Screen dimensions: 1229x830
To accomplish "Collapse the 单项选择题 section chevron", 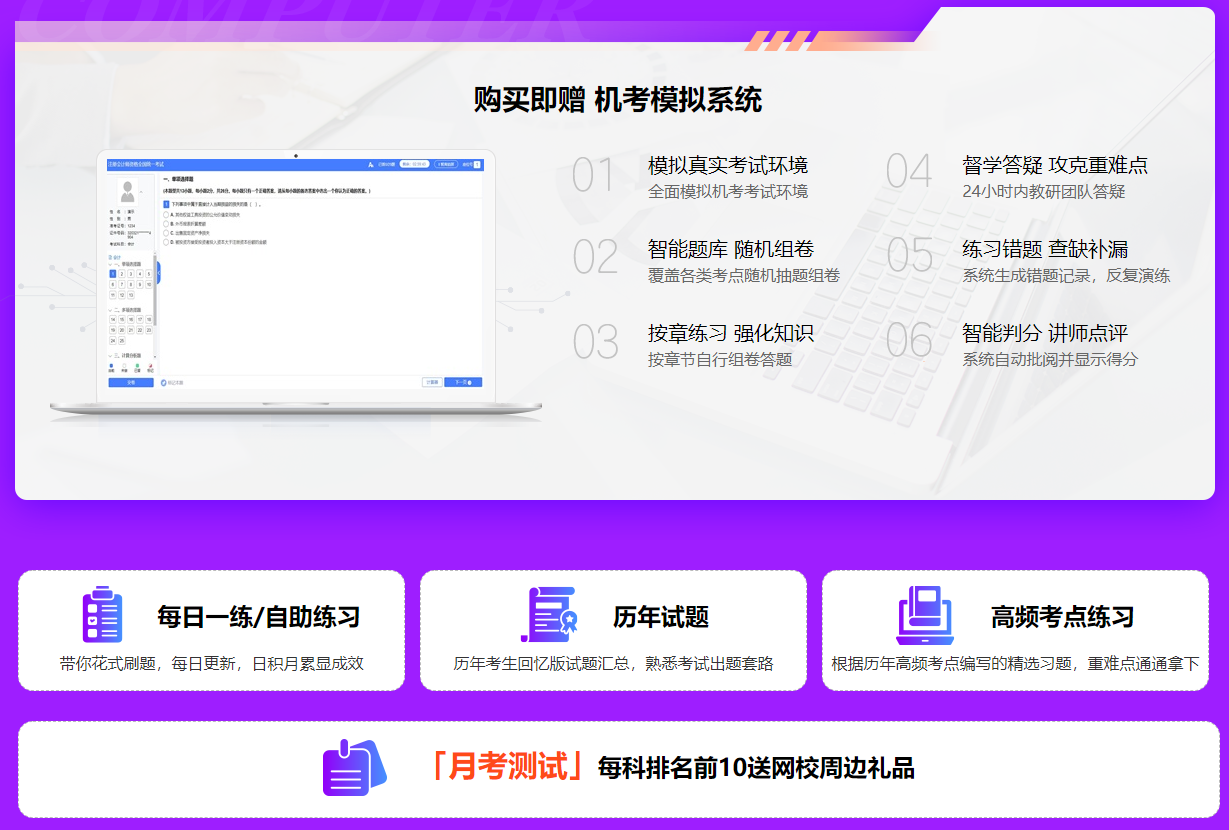I will [x=110, y=264].
